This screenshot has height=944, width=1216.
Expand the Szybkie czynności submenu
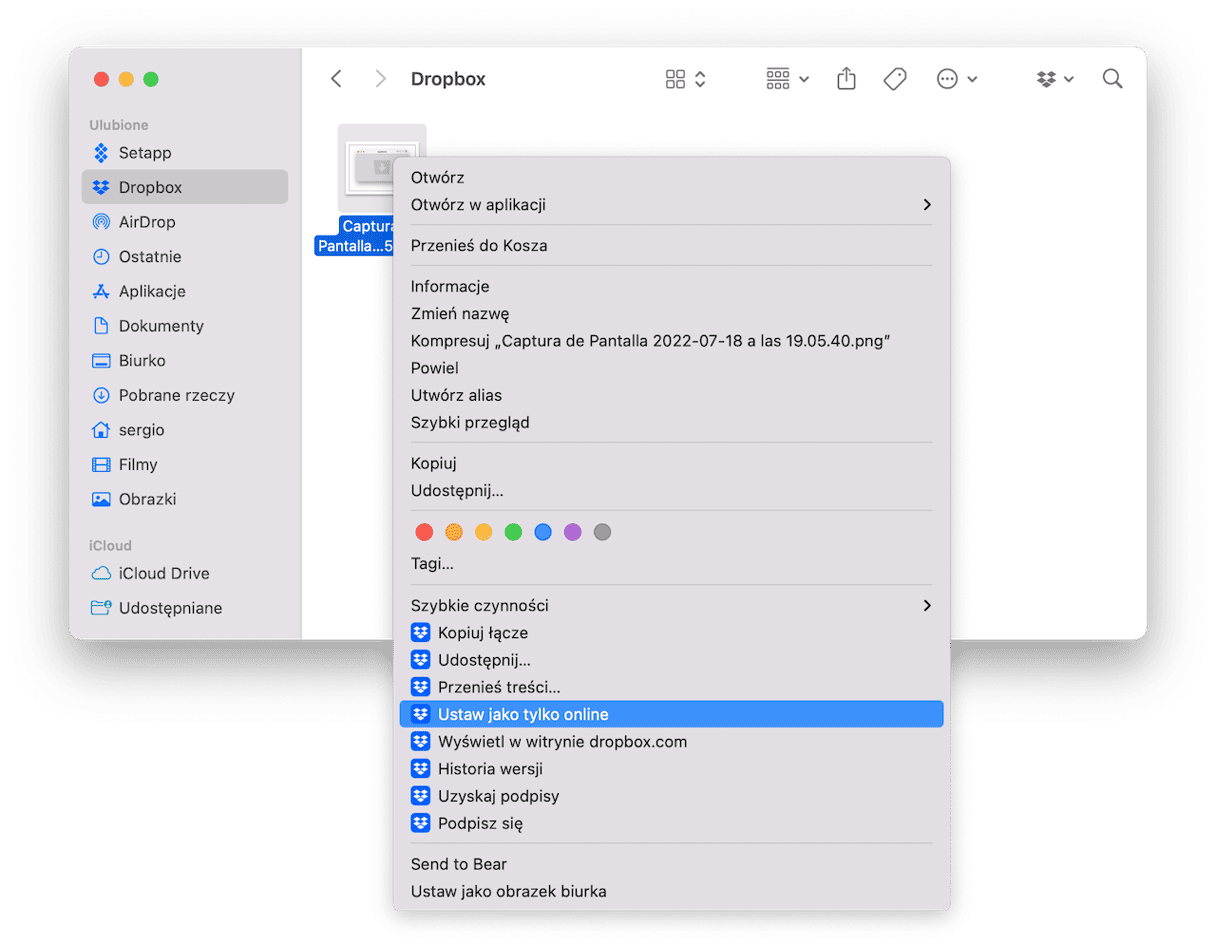tap(670, 606)
